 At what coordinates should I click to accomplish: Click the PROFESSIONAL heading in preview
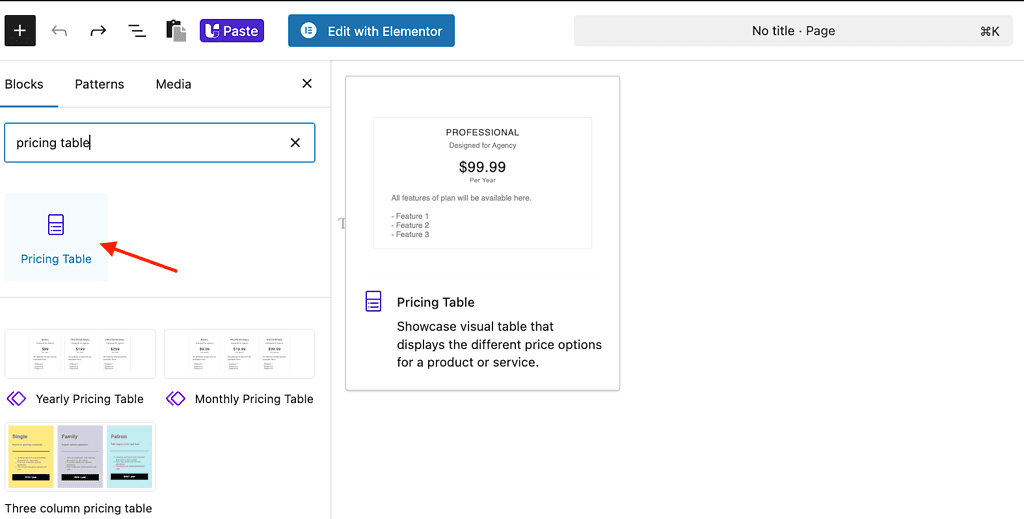coord(483,133)
